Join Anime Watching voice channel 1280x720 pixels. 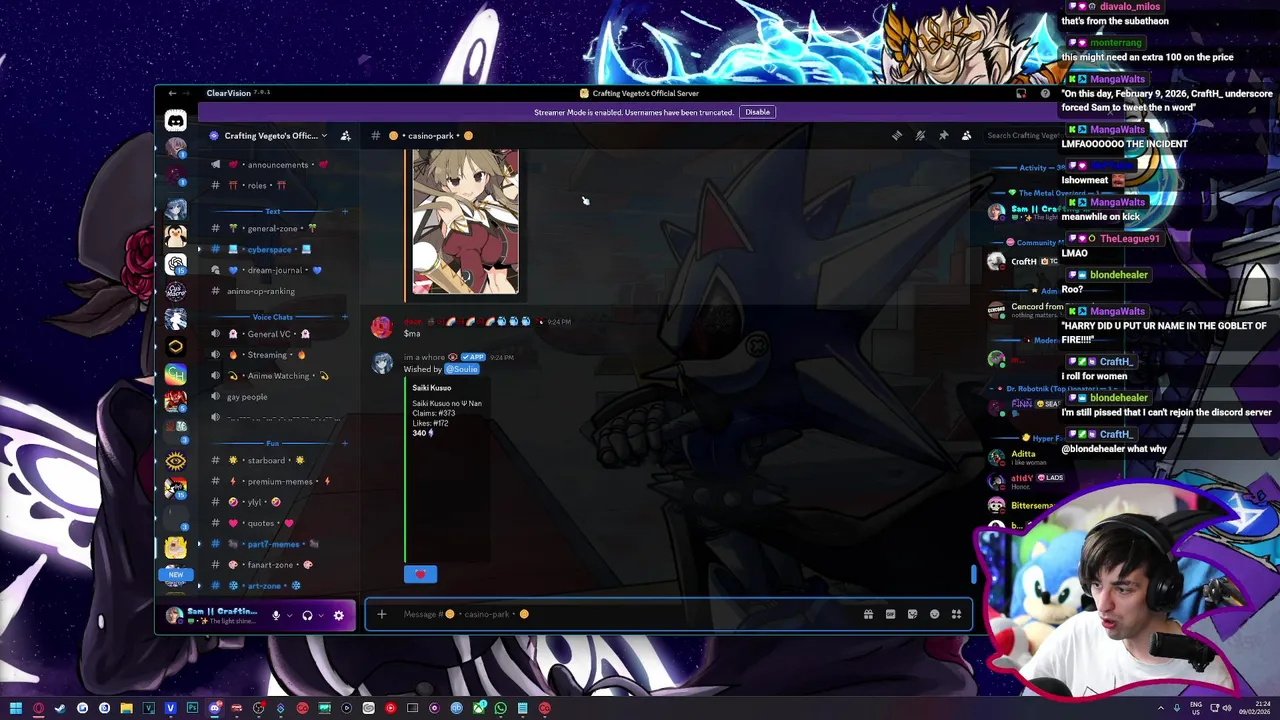tap(276, 376)
